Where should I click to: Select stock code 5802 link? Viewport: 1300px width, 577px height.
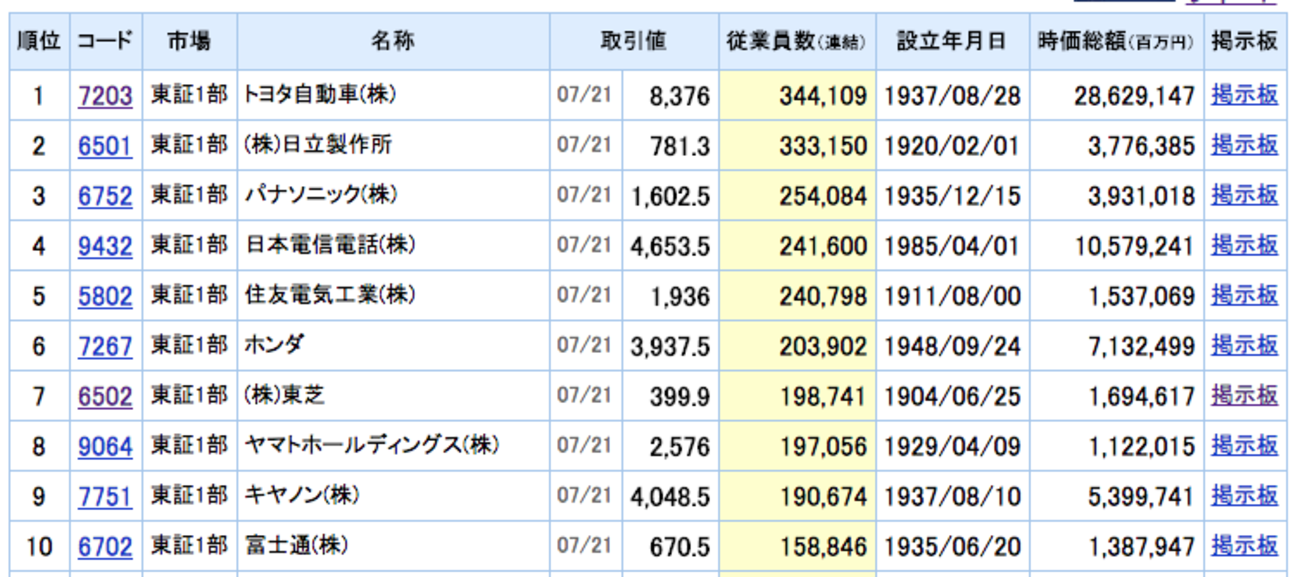(105, 296)
